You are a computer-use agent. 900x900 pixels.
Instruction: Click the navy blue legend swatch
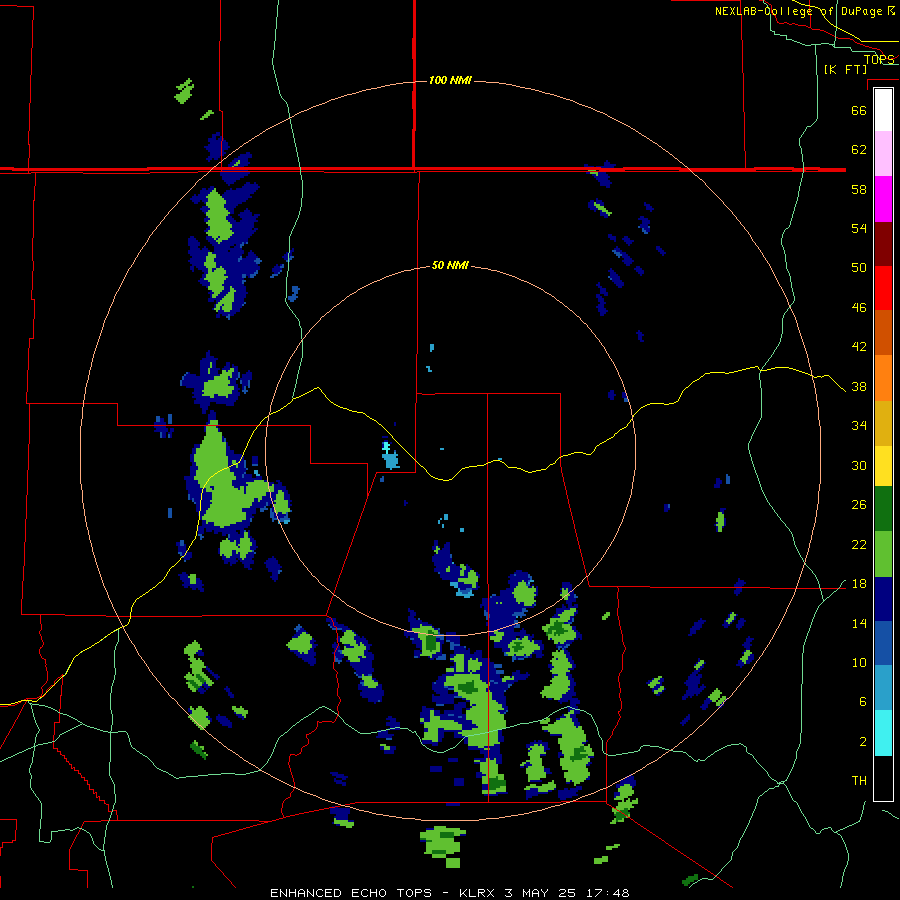click(883, 599)
